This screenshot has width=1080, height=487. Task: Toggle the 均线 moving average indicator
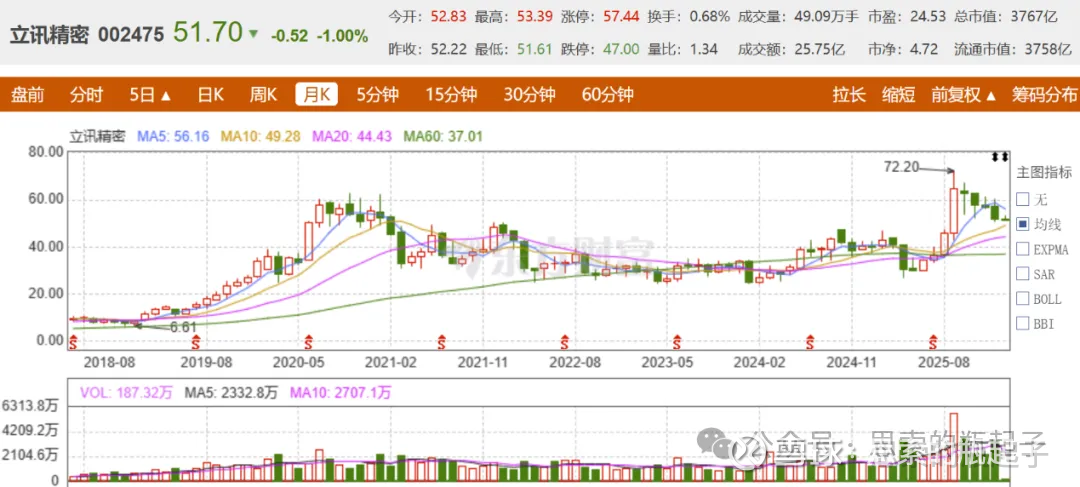coord(1022,224)
